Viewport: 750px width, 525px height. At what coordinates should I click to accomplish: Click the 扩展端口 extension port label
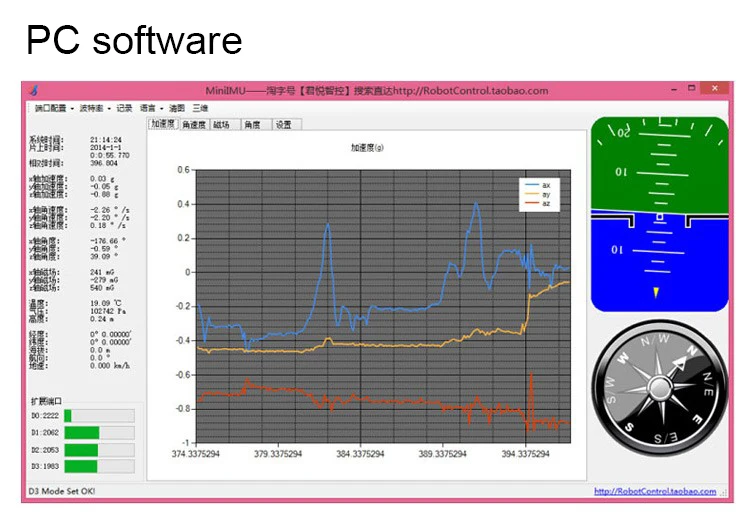46,401
